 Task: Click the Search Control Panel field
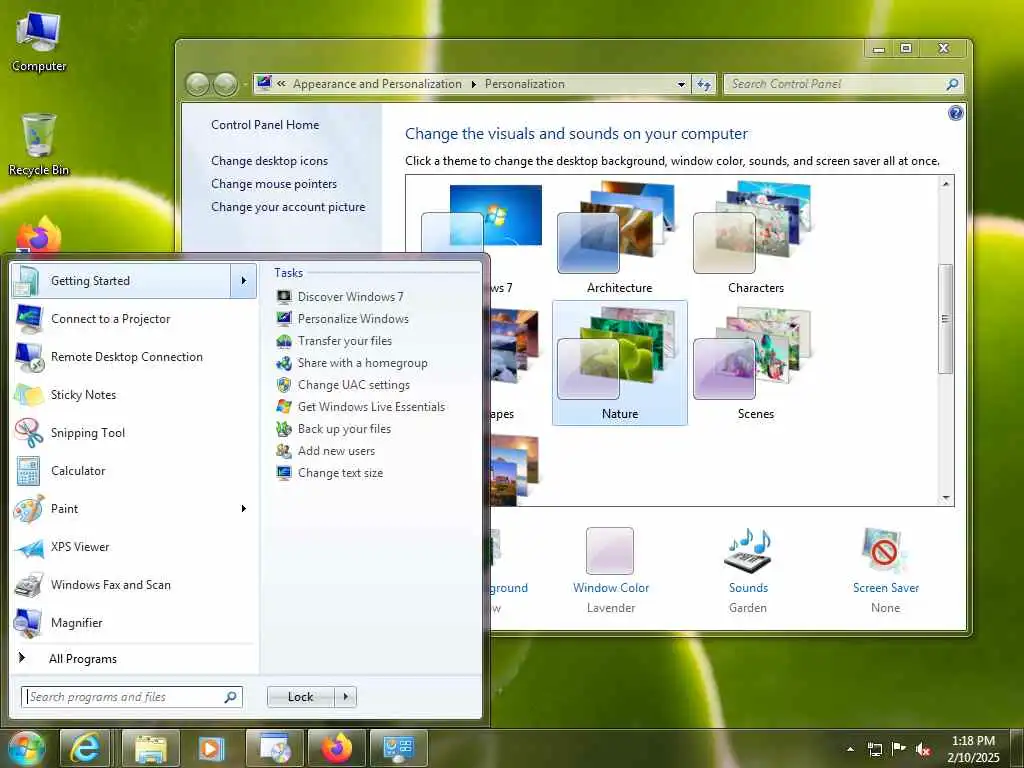click(x=844, y=84)
